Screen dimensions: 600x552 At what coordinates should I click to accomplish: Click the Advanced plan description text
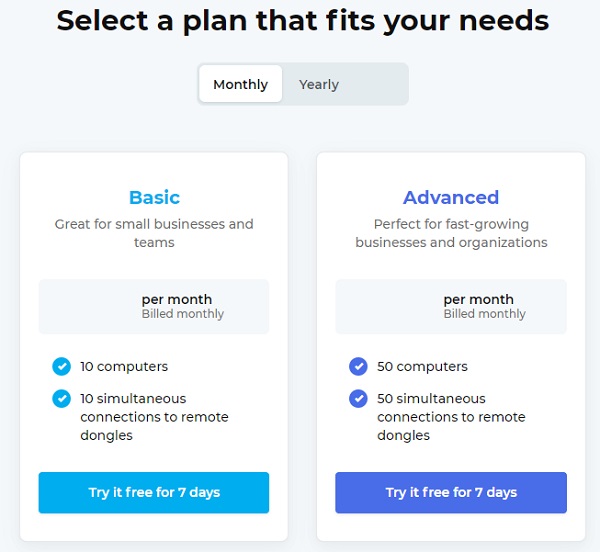click(x=451, y=233)
